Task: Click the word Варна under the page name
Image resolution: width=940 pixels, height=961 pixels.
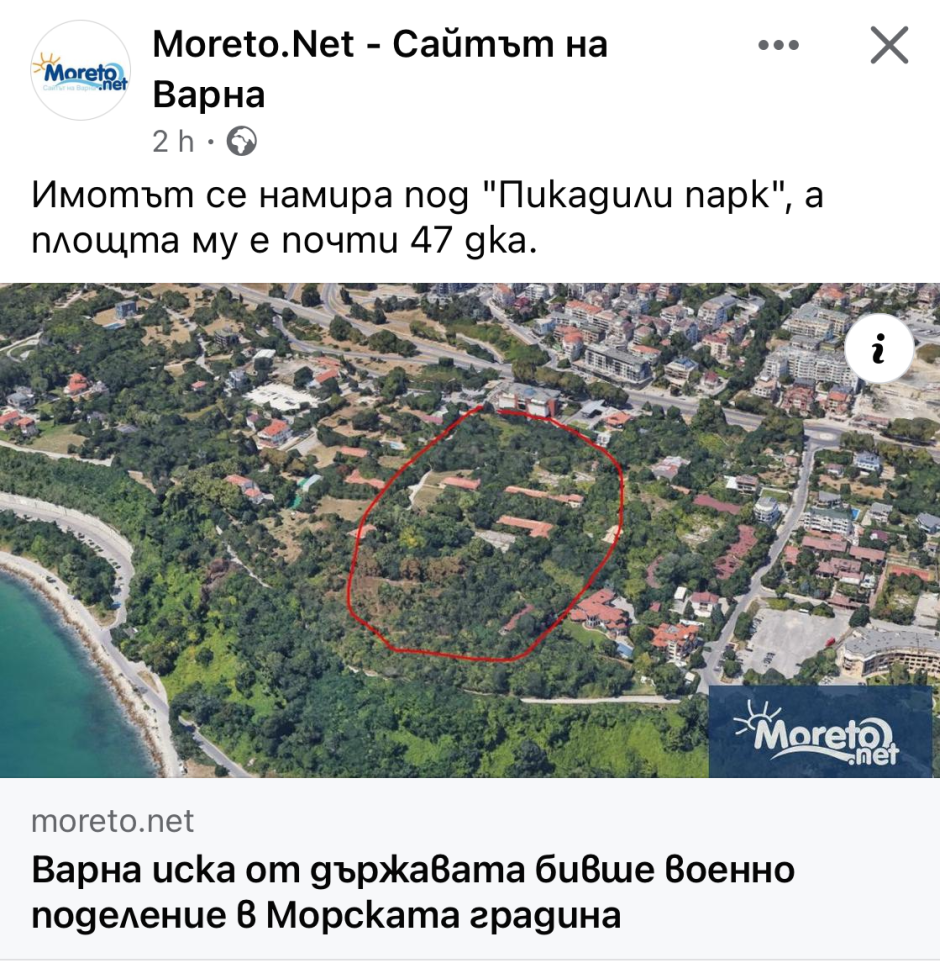Action: pyautogui.click(x=208, y=95)
